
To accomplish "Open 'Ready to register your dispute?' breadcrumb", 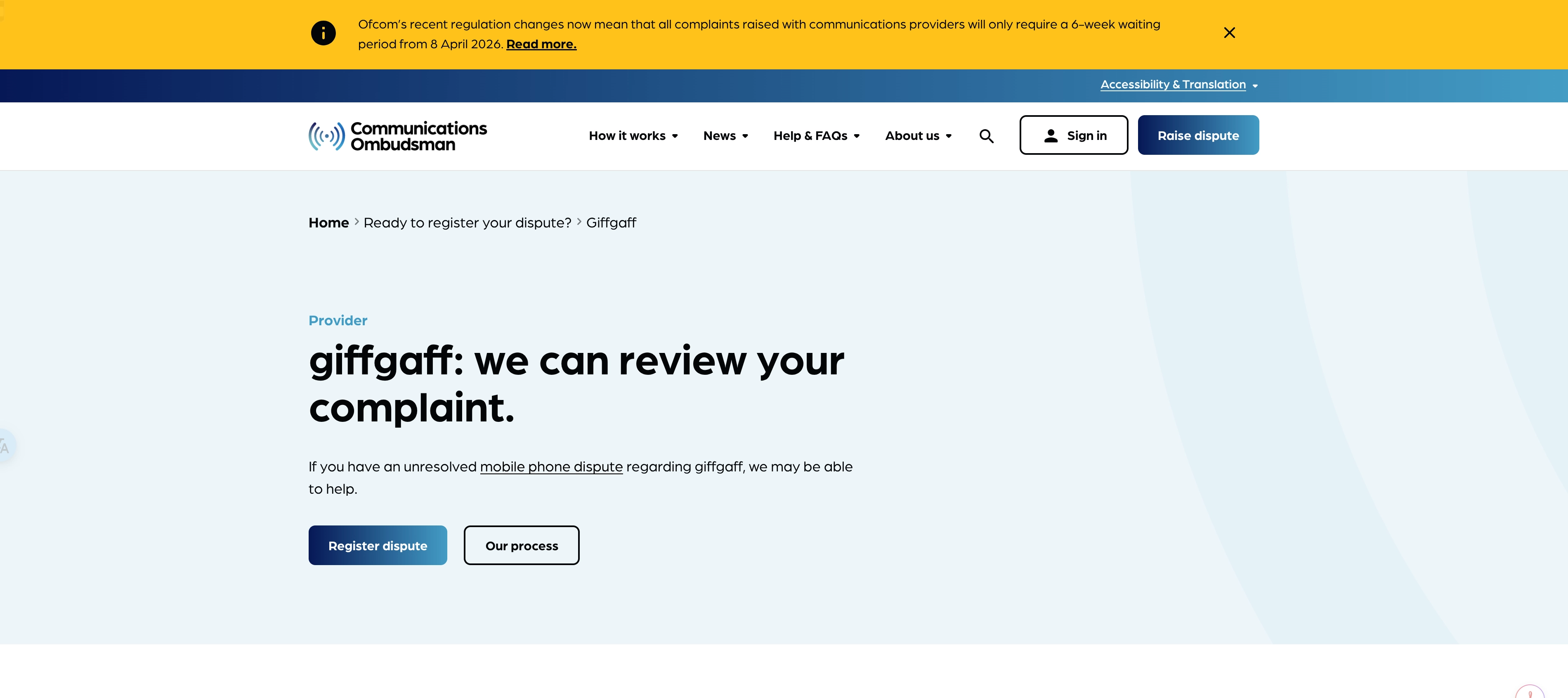I will click(x=467, y=223).
